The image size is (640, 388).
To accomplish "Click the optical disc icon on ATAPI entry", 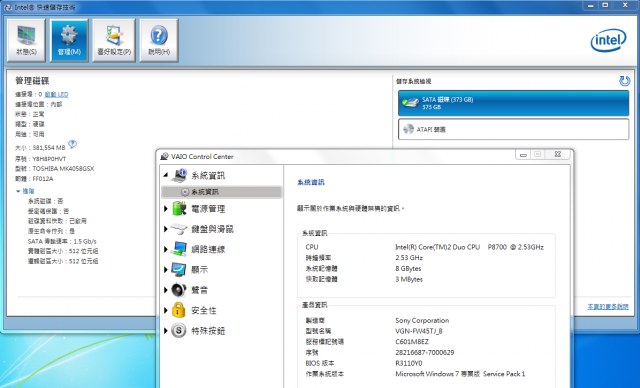I will (x=408, y=129).
